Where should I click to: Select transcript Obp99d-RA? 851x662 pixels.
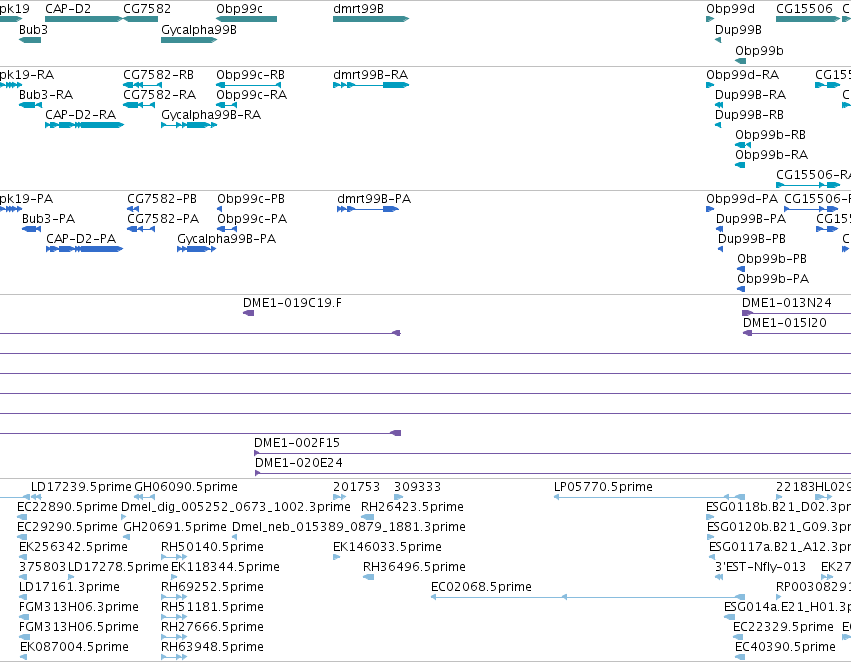[x=710, y=85]
